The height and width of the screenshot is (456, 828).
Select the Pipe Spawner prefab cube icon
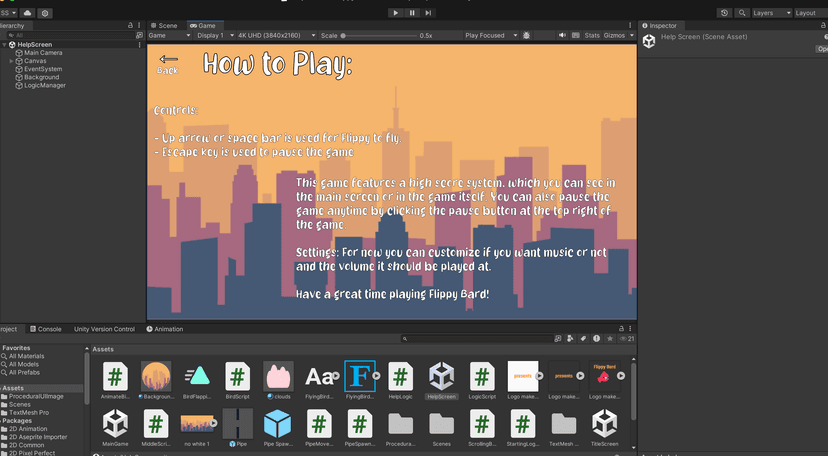point(277,423)
